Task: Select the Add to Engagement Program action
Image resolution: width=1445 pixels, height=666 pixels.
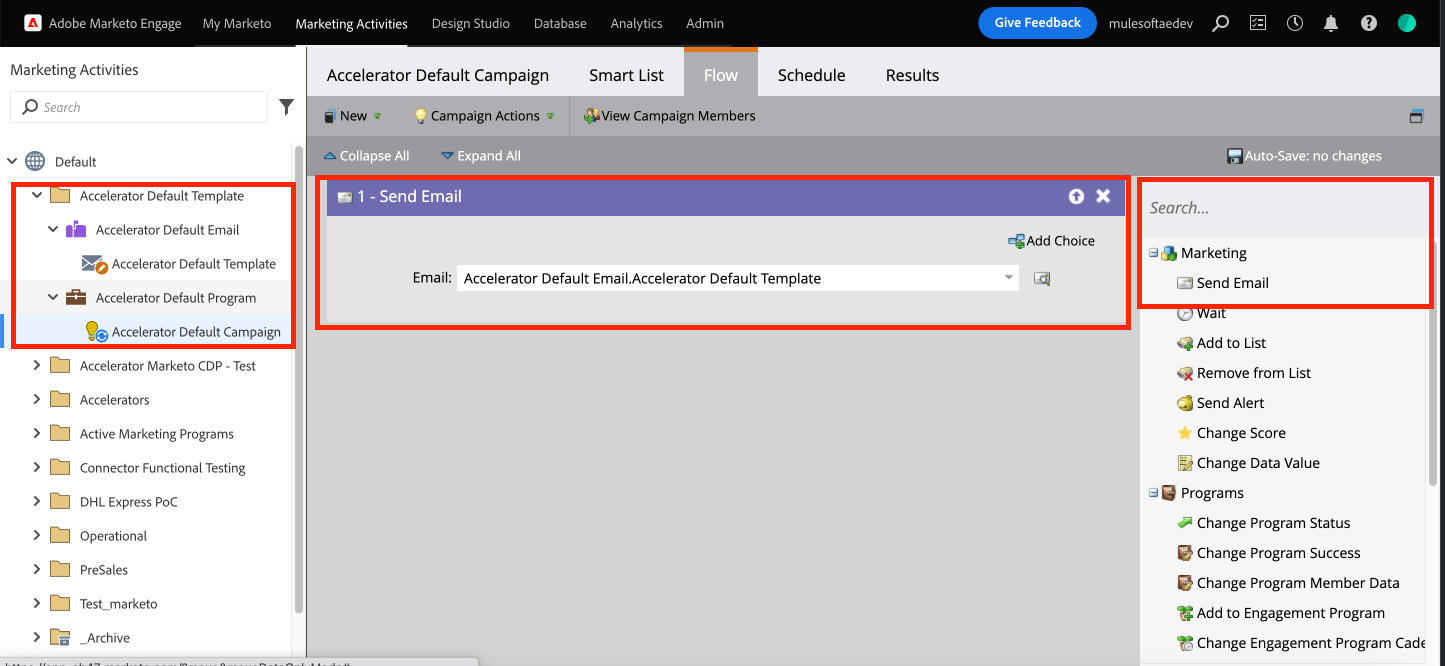Action: (1280, 613)
